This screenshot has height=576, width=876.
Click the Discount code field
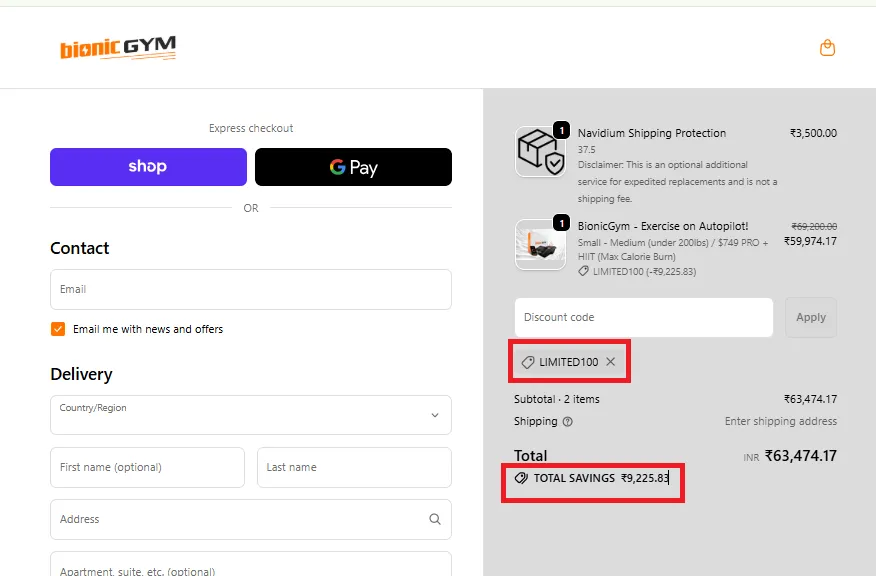[x=643, y=317]
